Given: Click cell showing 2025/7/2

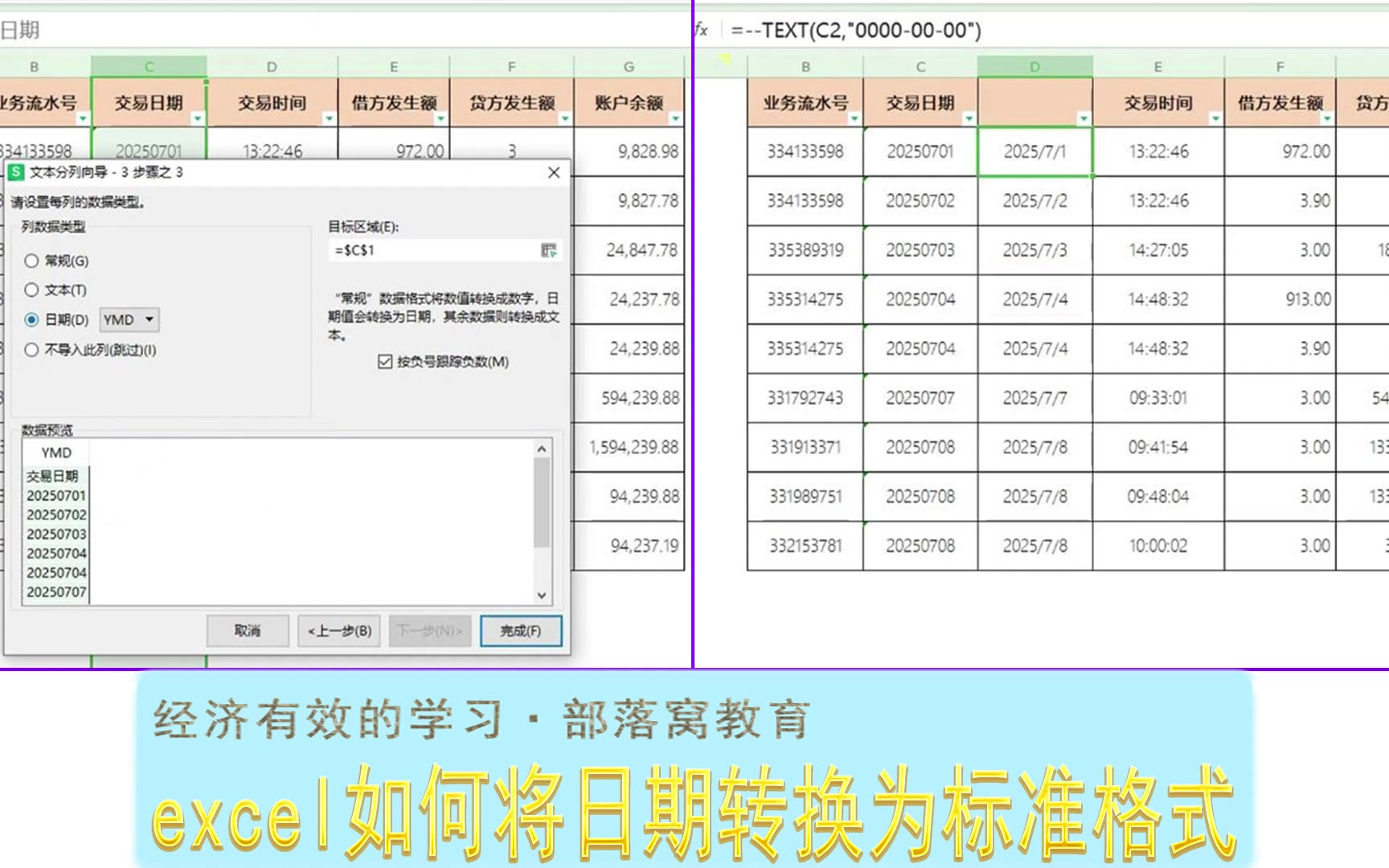Looking at the screenshot, I should tap(1035, 201).
